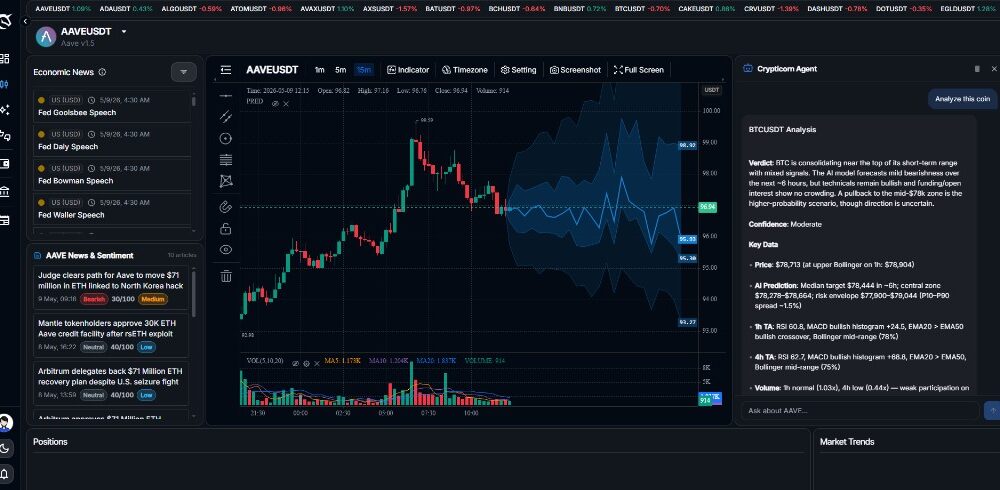
Task: Select the price channel drawing tool
Action: pyautogui.click(x=226, y=116)
